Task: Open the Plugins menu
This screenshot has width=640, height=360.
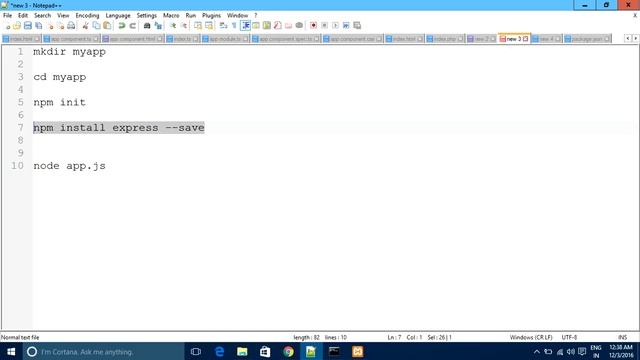Action: [x=211, y=16]
